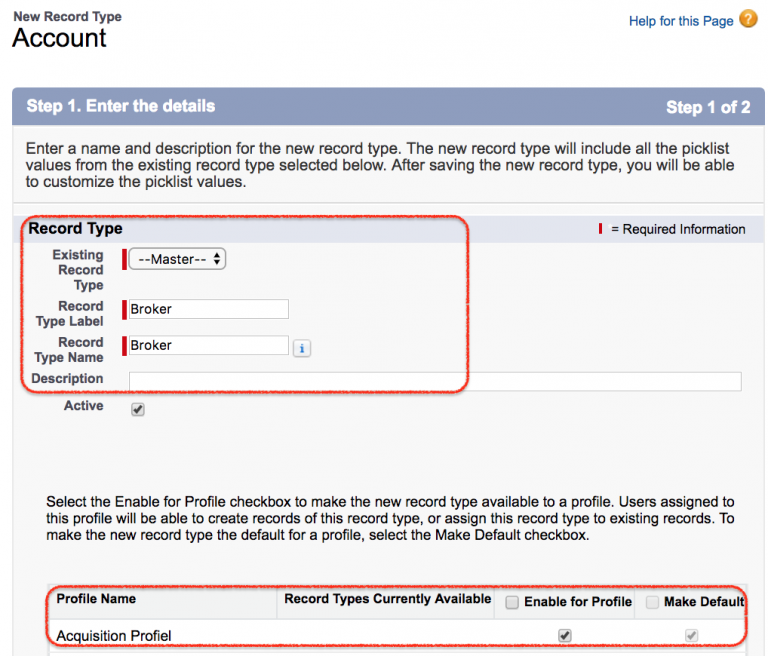Click the orange help question mark icon
768x656 pixels.
[748, 19]
